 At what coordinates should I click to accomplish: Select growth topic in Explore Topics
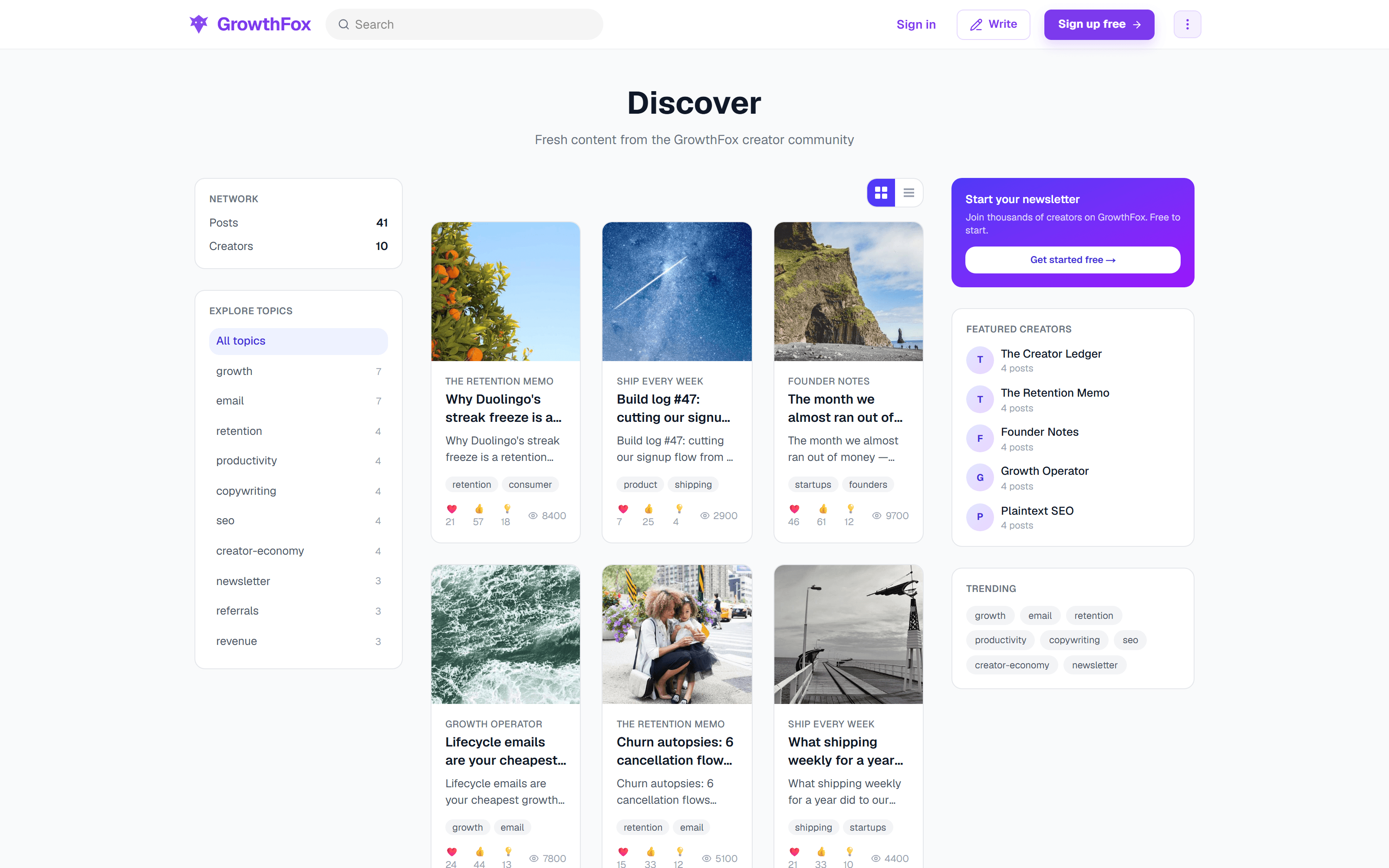[x=299, y=372]
